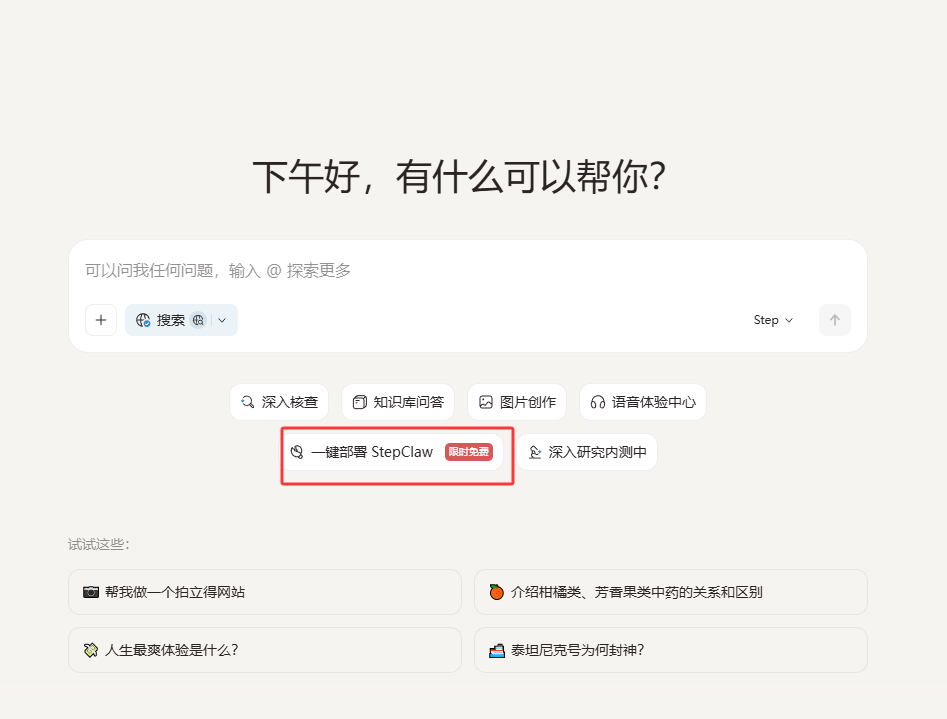This screenshot has height=719, width=947.
Task: Expand the chevron beside the 搜索 pill
Action: click(x=222, y=320)
